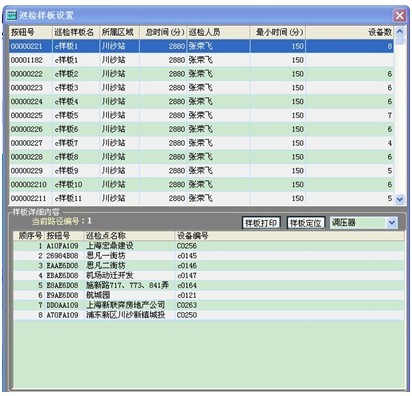Select checkpoint 机场动迁开发 row

(209, 275)
